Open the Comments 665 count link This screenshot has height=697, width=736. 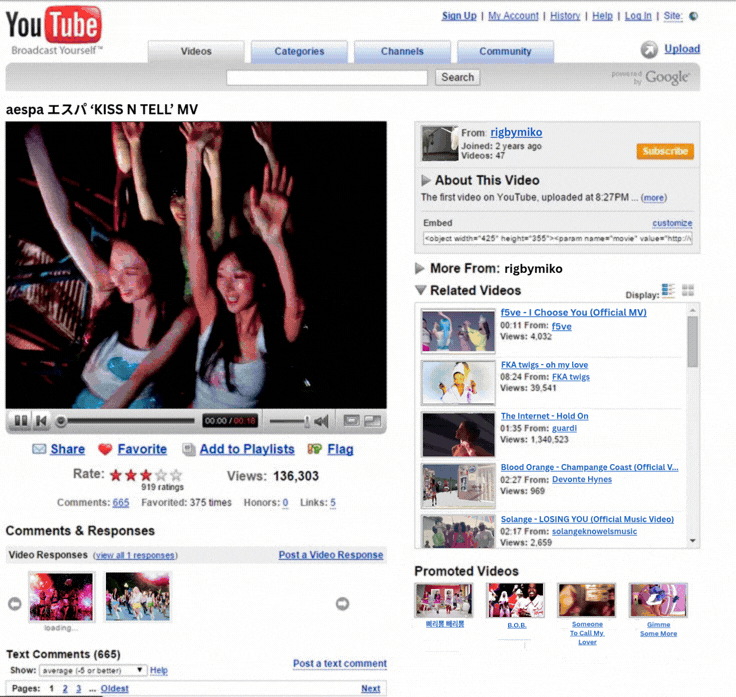click(121, 503)
